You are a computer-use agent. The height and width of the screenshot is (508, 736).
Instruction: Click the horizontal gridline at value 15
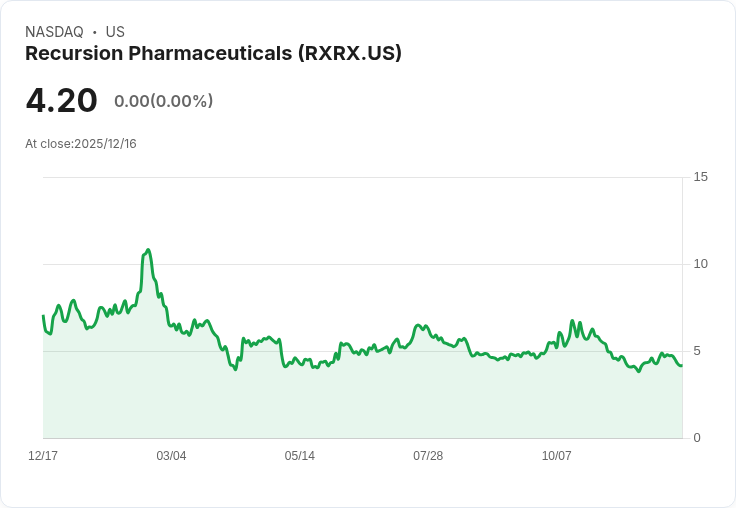point(360,178)
